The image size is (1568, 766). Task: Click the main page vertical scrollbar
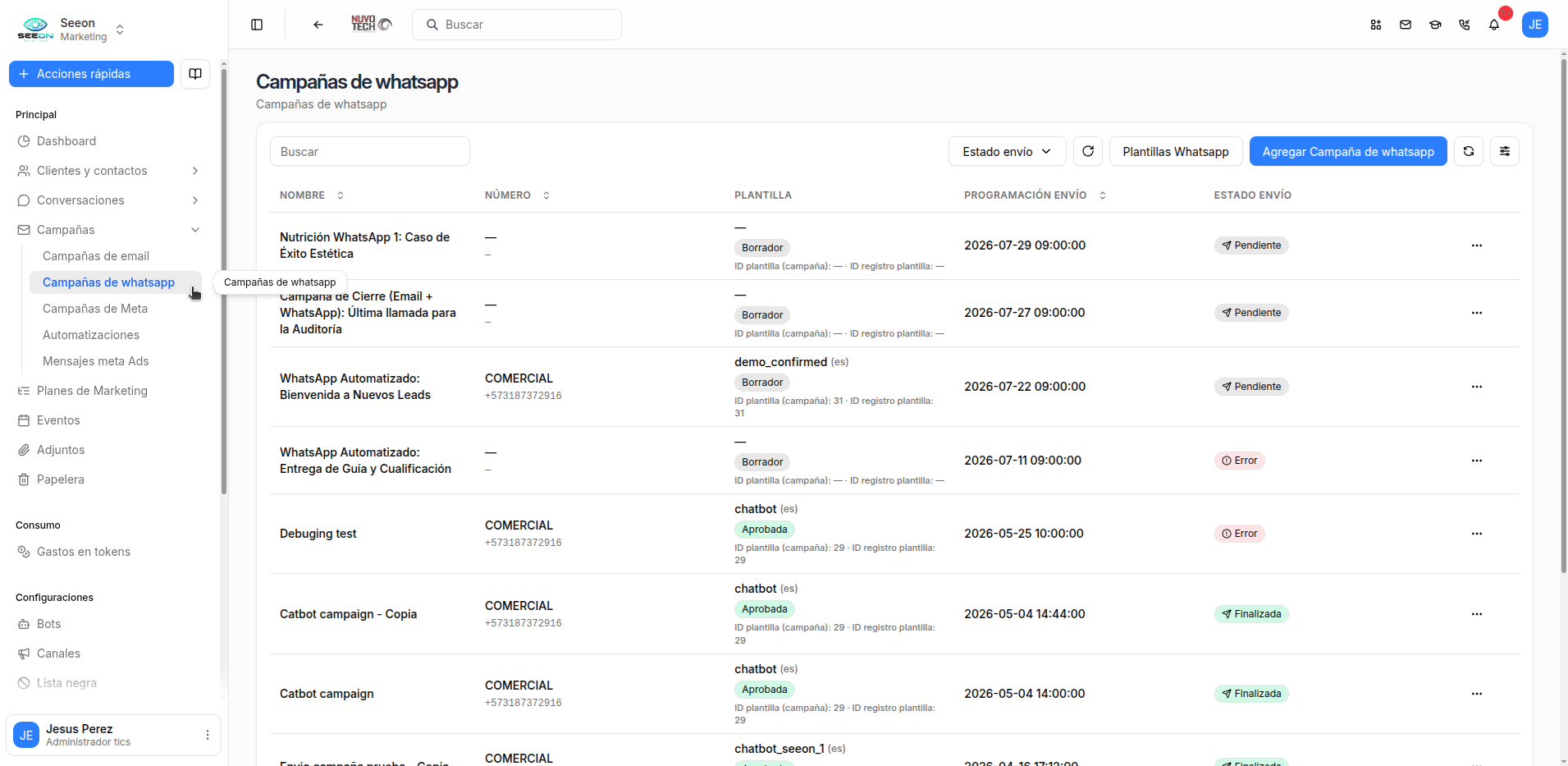coord(1563,316)
